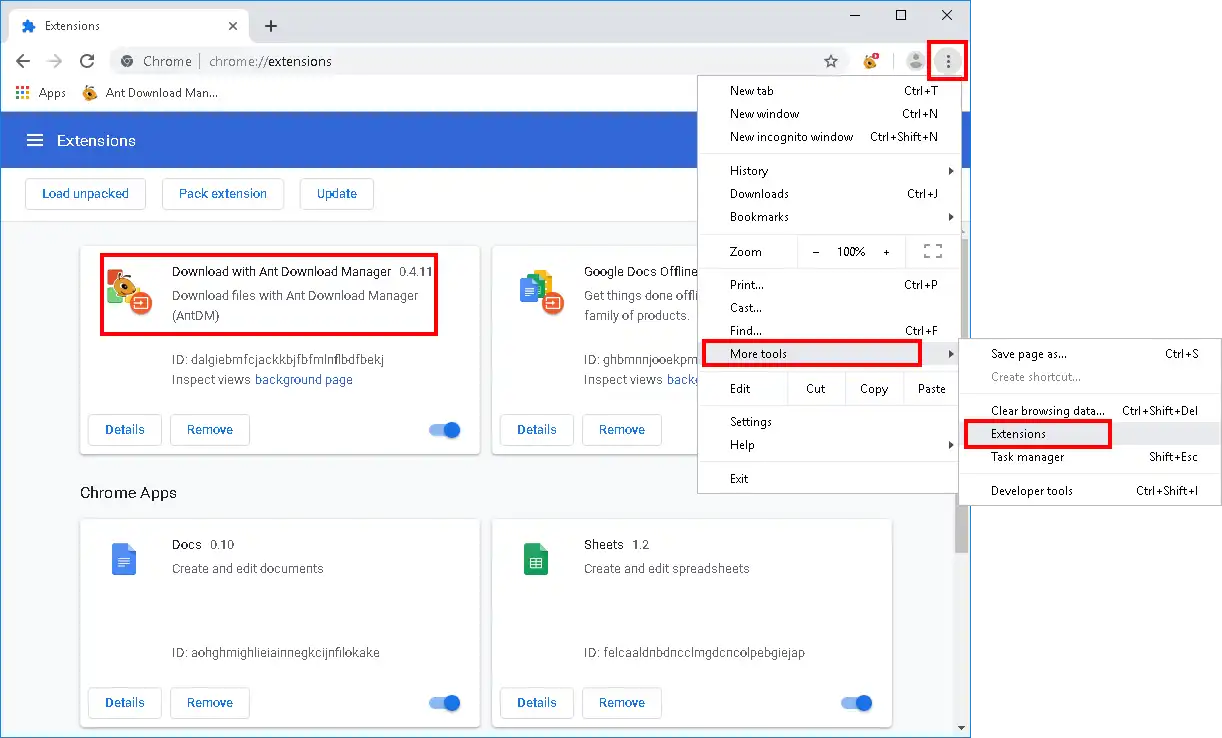Expand the Help submenu
The height and width of the screenshot is (738, 1222).
pos(829,445)
